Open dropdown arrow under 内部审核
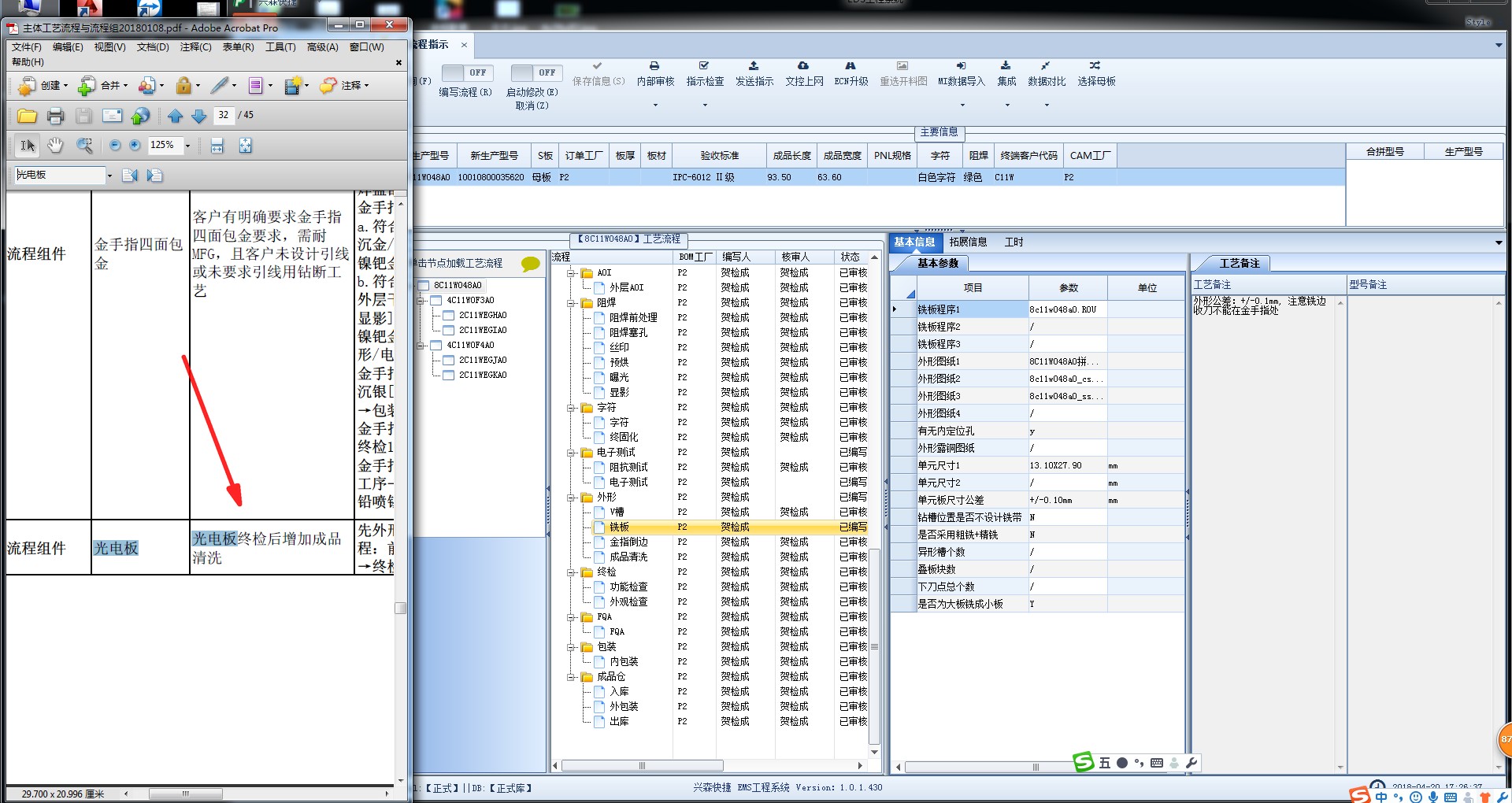This screenshot has width=1512, height=803. [655, 105]
